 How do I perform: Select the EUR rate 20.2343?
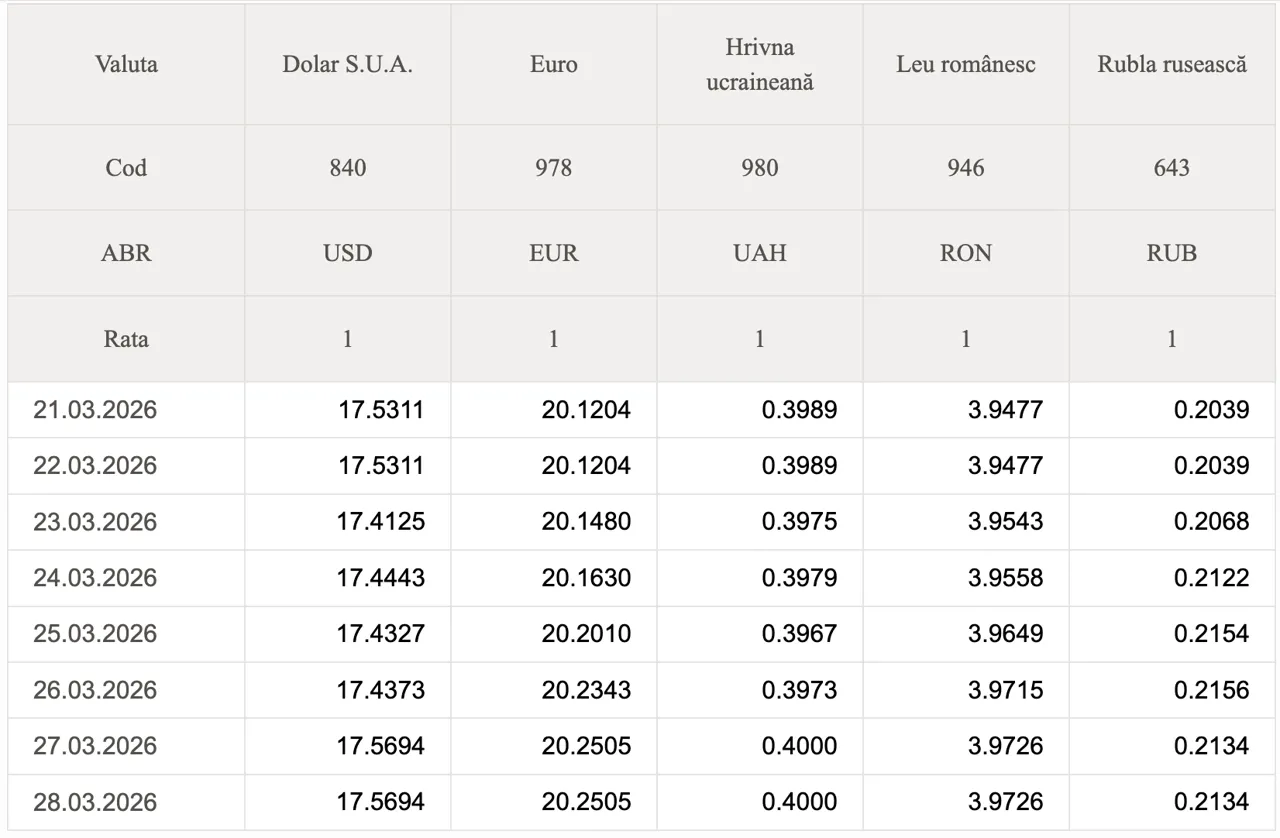[586, 690]
